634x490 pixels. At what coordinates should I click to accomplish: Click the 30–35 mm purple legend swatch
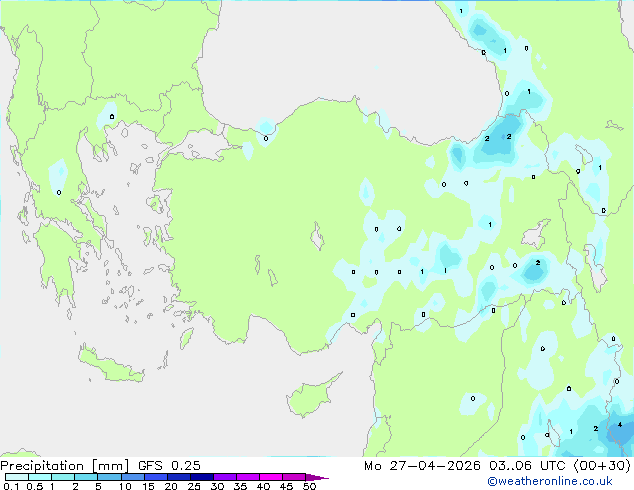coord(224,477)
